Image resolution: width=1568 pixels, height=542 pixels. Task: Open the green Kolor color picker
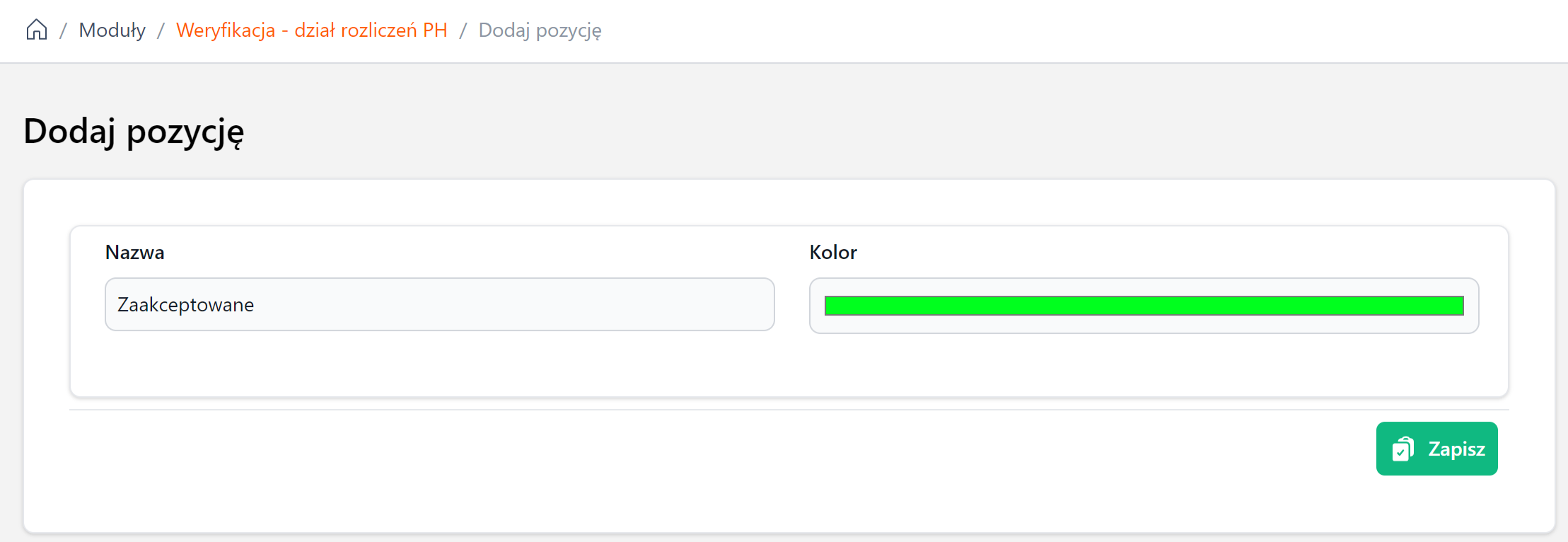(x=1144, y=306)
